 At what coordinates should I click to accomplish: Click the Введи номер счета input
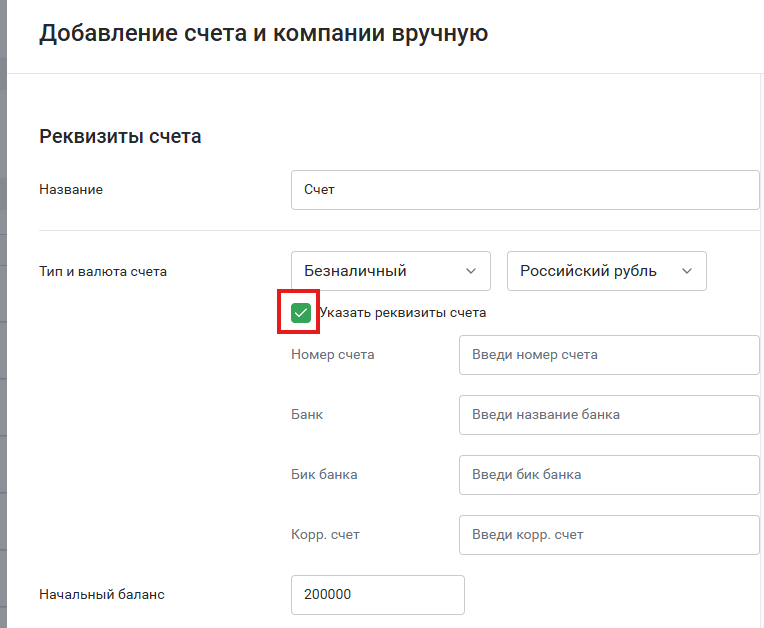point(609,355)
